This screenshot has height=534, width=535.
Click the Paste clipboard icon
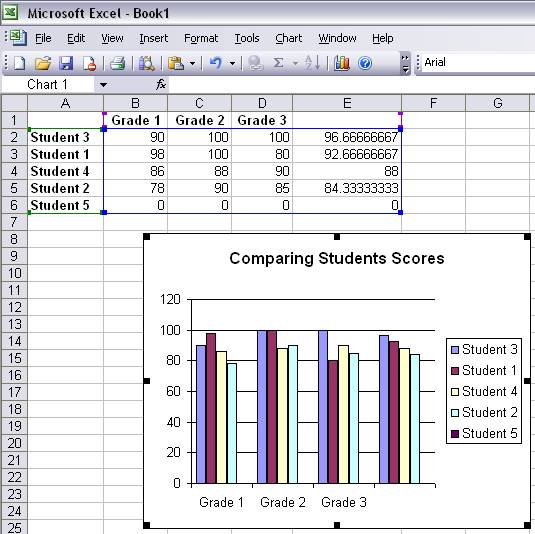[176, 63]
